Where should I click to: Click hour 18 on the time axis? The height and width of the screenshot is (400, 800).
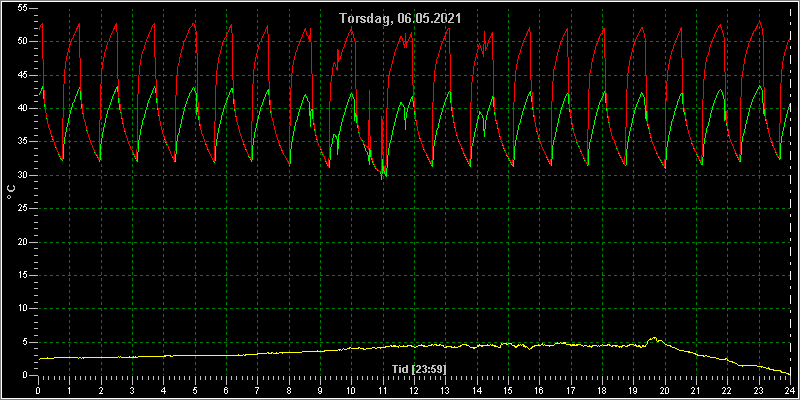(602, 391)
